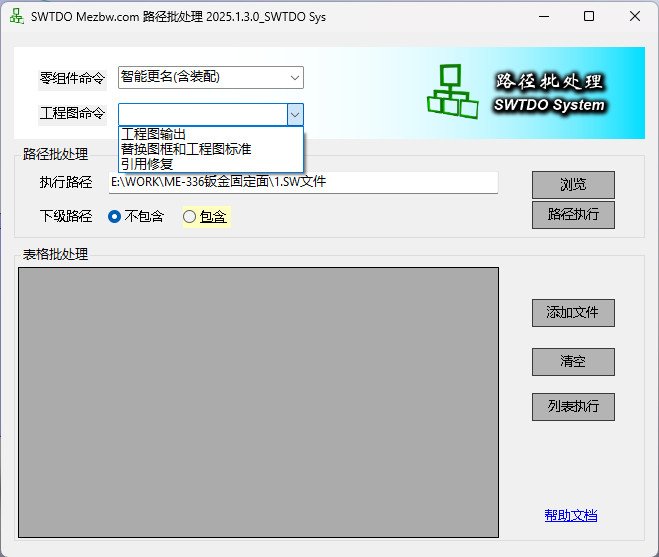Click the 执行路径 text field
Image resolution: width=659 pixels, height=557 pixels.
coord(302,183)
